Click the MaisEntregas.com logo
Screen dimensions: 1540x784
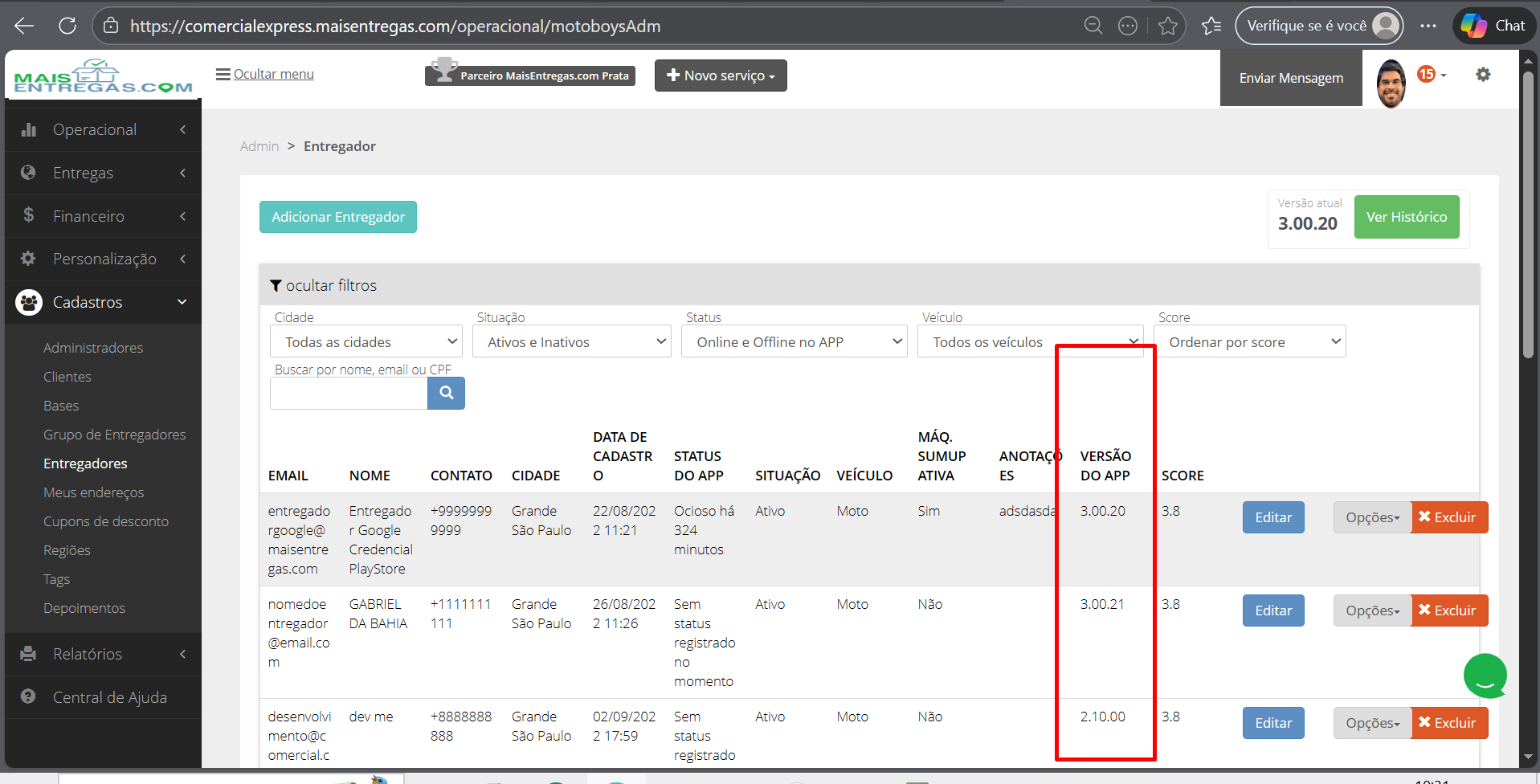point(103,77)
